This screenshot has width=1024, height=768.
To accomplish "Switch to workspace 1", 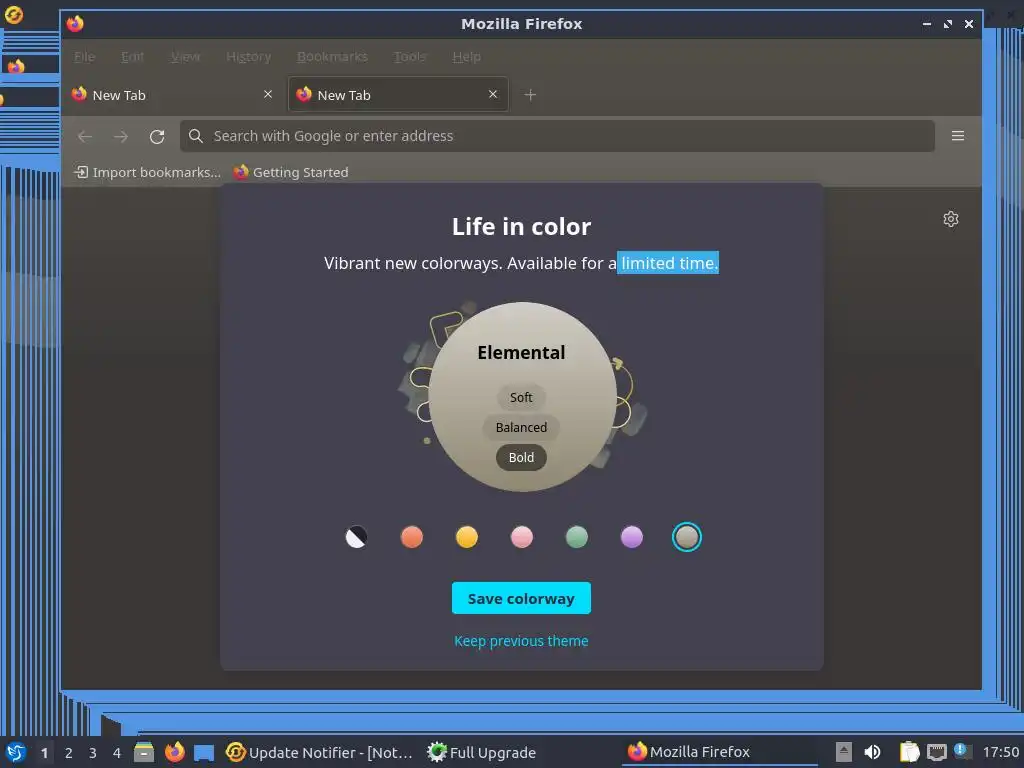I will (44, 753).
